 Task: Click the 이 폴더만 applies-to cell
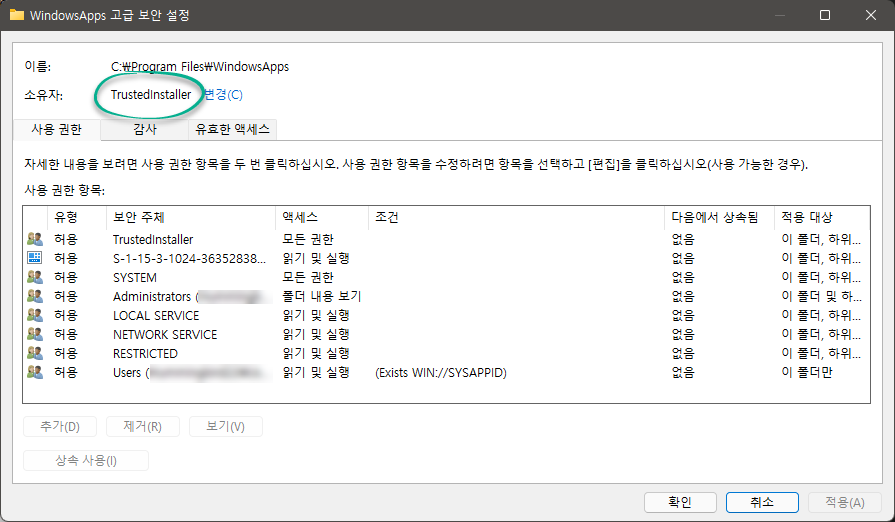807,373
